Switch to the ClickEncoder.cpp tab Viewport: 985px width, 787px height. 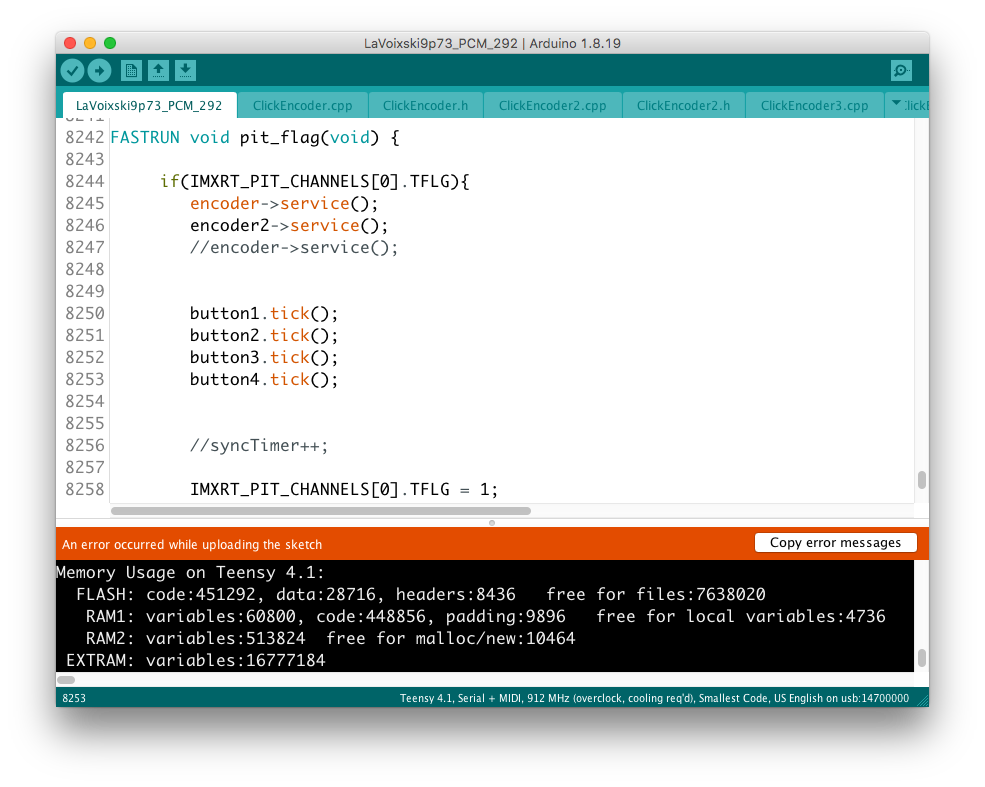click(x=302, y=105)
